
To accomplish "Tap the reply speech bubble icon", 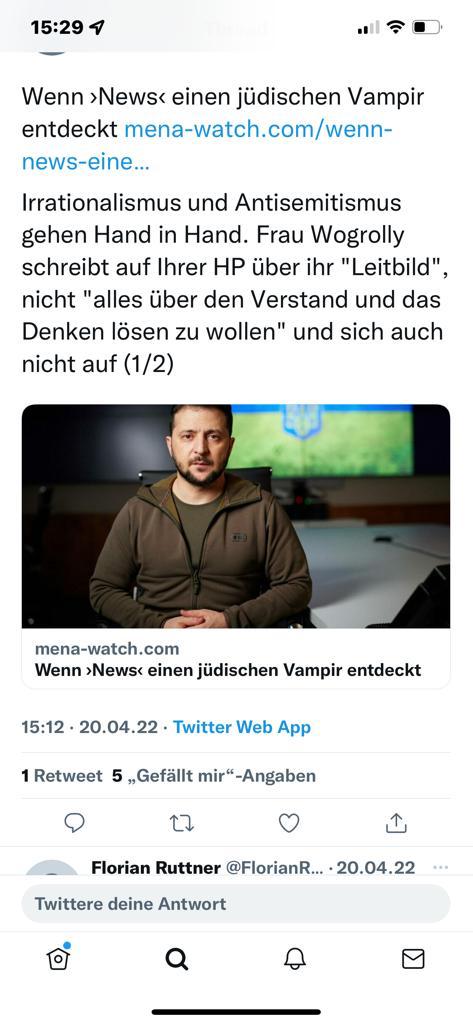I will pos(74,823).
